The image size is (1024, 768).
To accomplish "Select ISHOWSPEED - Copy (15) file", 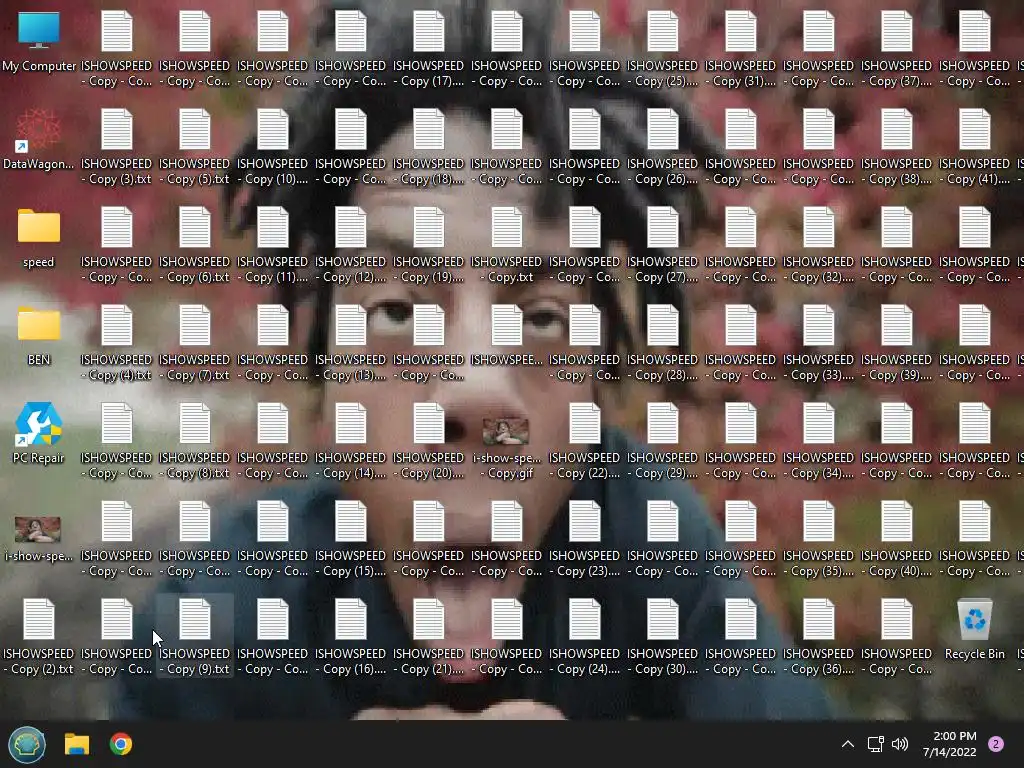I will coord(351,539).
